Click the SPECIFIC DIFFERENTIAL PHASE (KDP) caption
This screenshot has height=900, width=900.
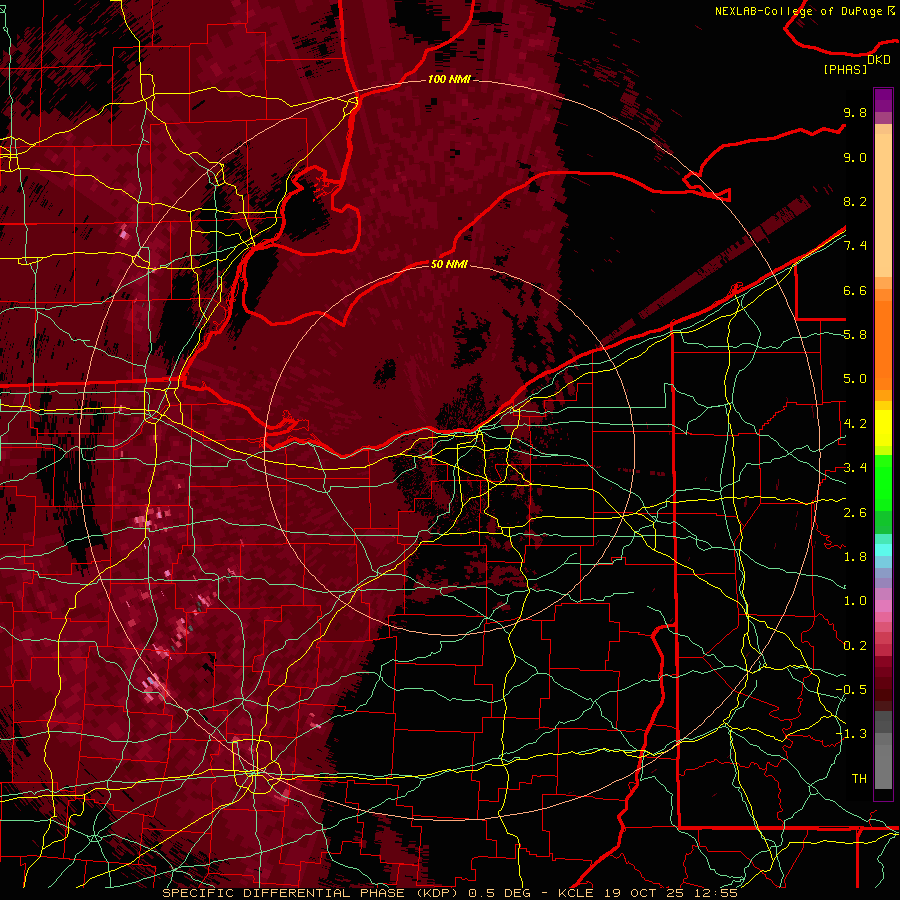pos(310,893)
